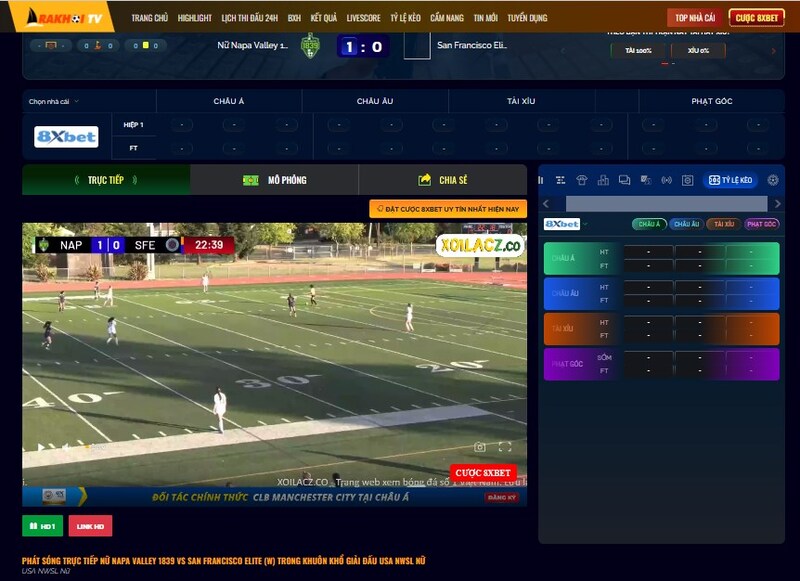Click the pause icon in the side panel
This screenshot has height=581, width=800.
point(540,180)
